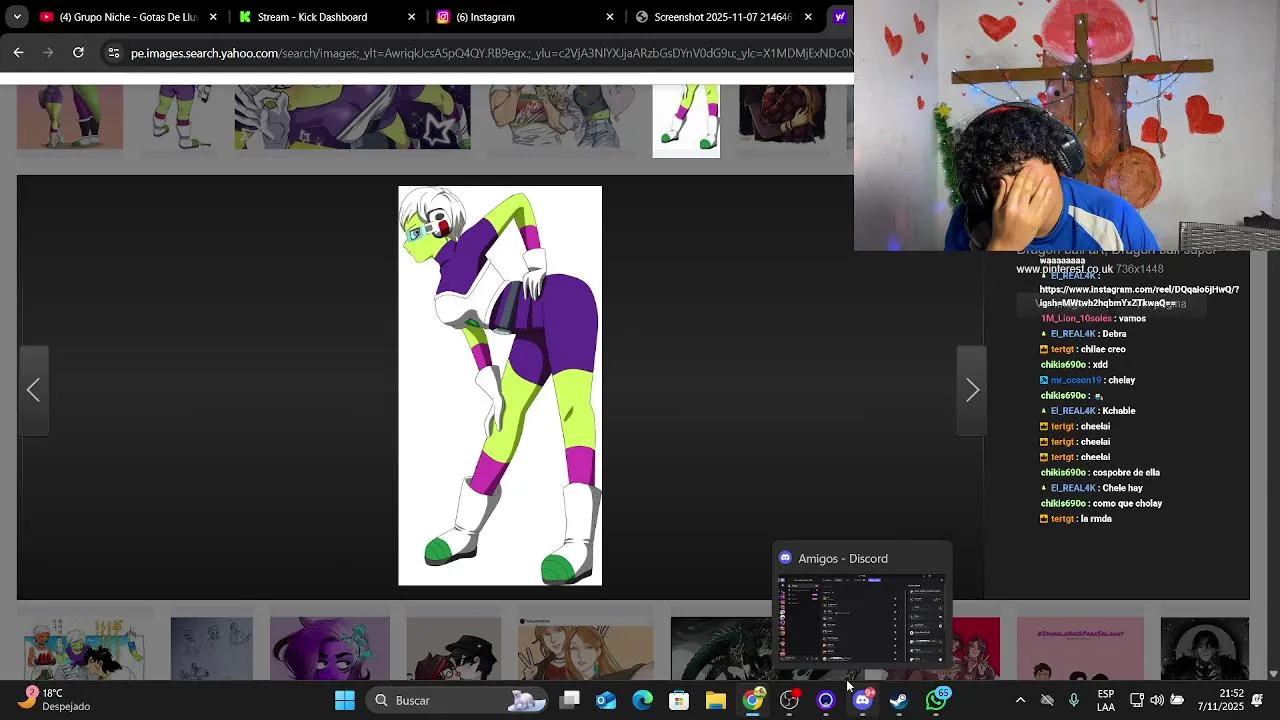Open Microsoft Store from the taskbar

pyautogui.click(x=679, y=700)
